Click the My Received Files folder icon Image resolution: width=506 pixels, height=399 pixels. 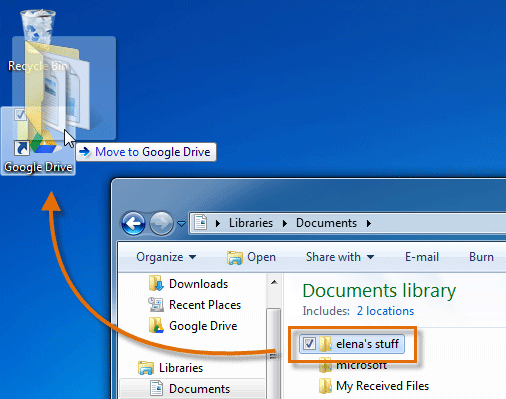[325, 386]
